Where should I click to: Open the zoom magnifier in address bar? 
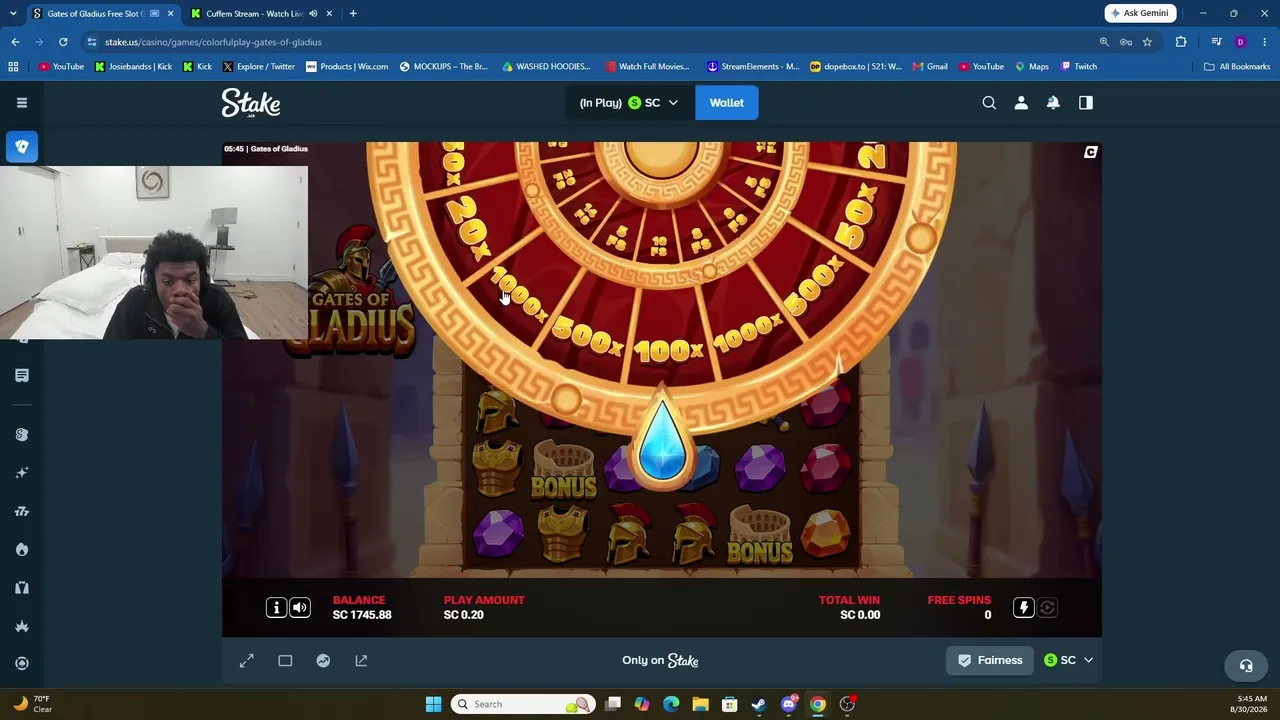[1104, 42]
